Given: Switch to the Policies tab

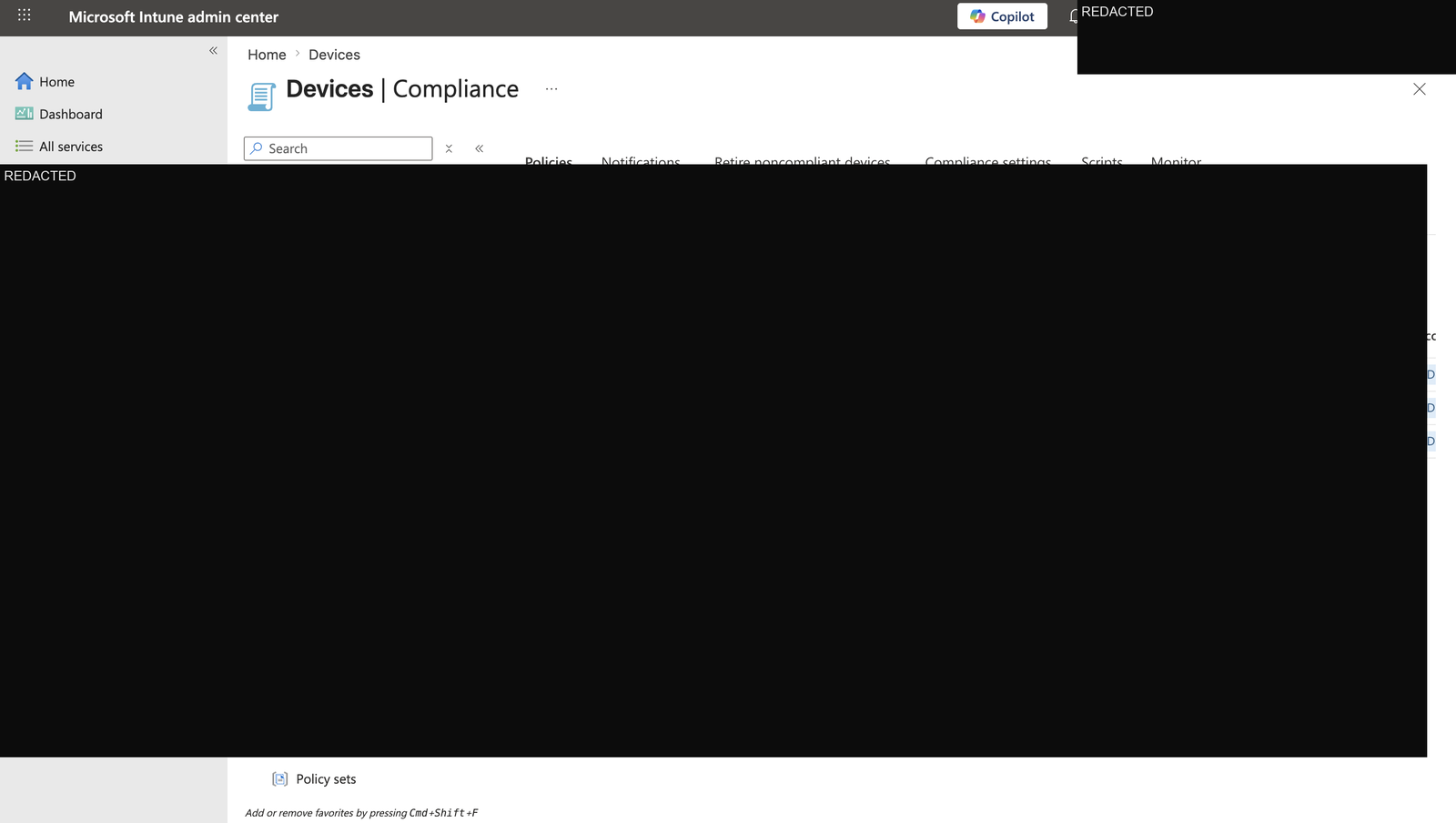Looking at the screenshot, I should [x=549, y=160].
